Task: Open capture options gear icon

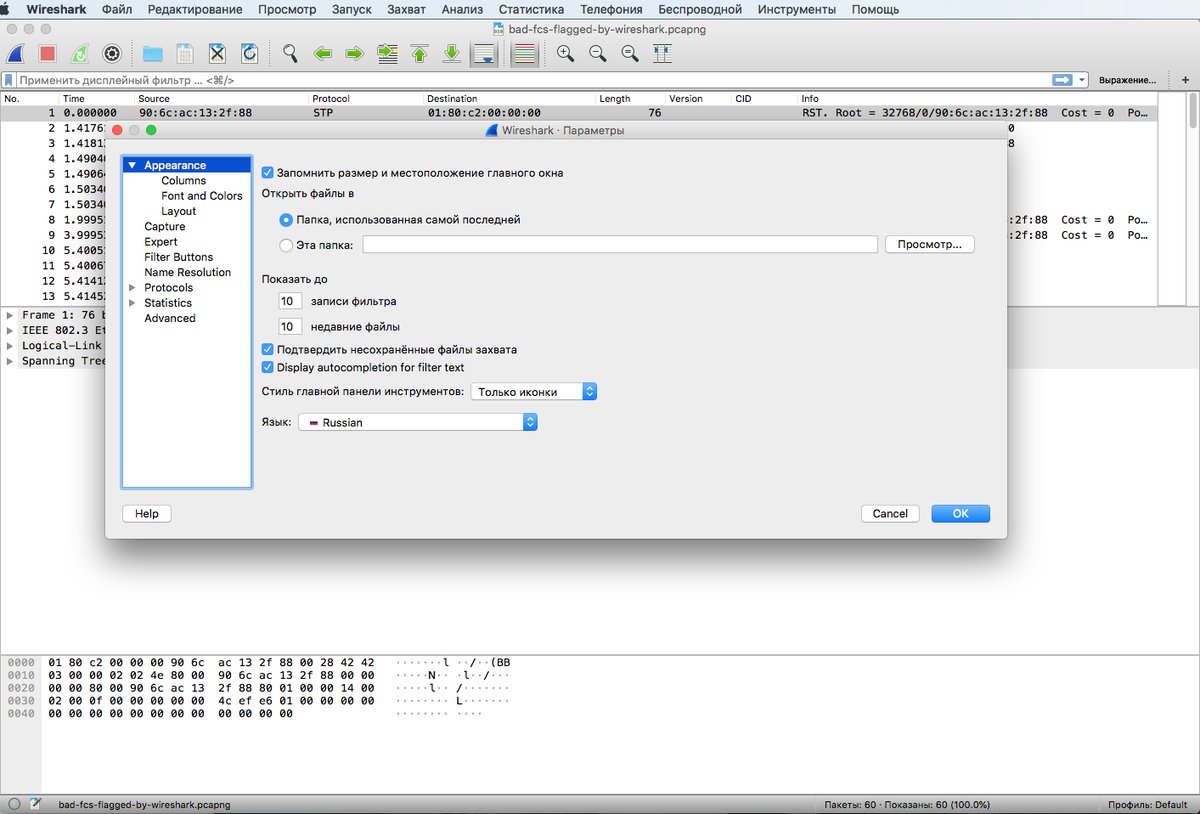Action: click(x=112, y=53)
